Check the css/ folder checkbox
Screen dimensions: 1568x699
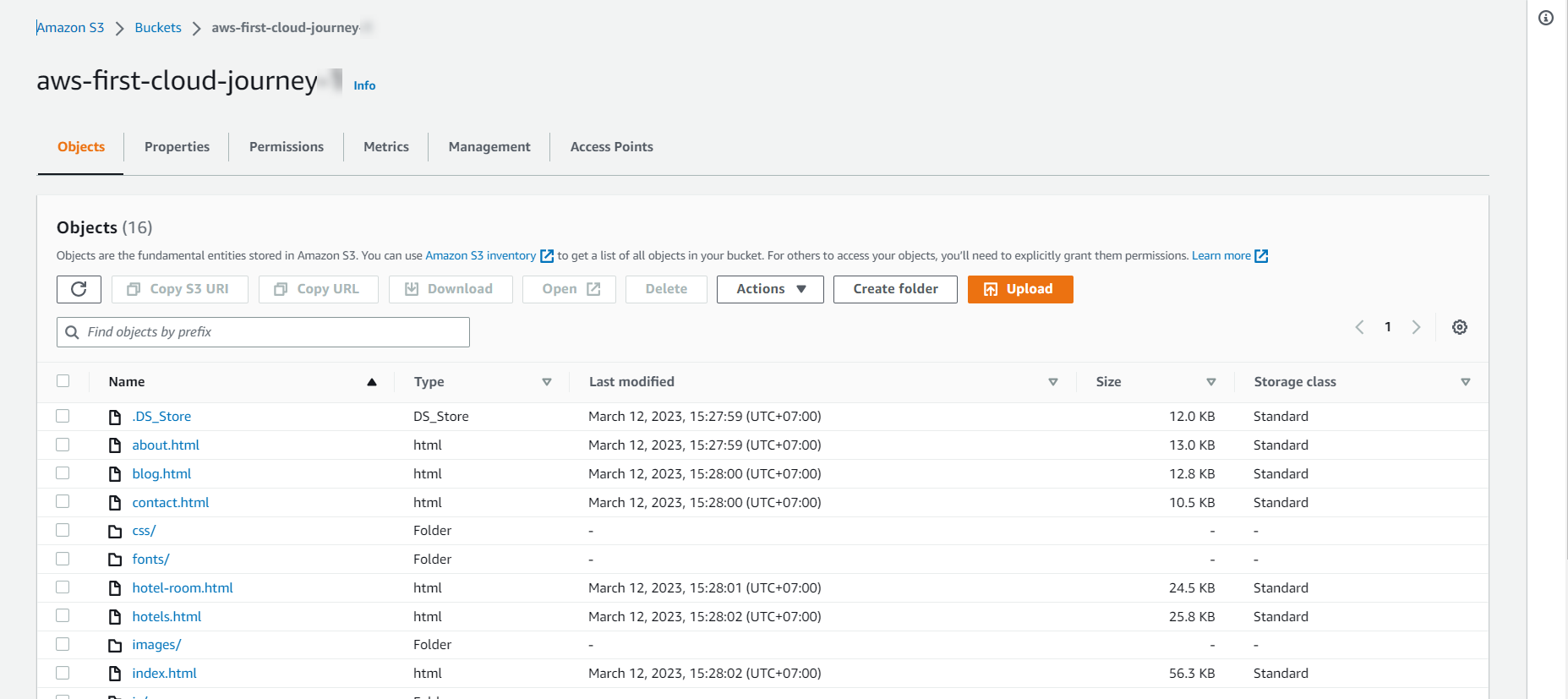point(63,530)
